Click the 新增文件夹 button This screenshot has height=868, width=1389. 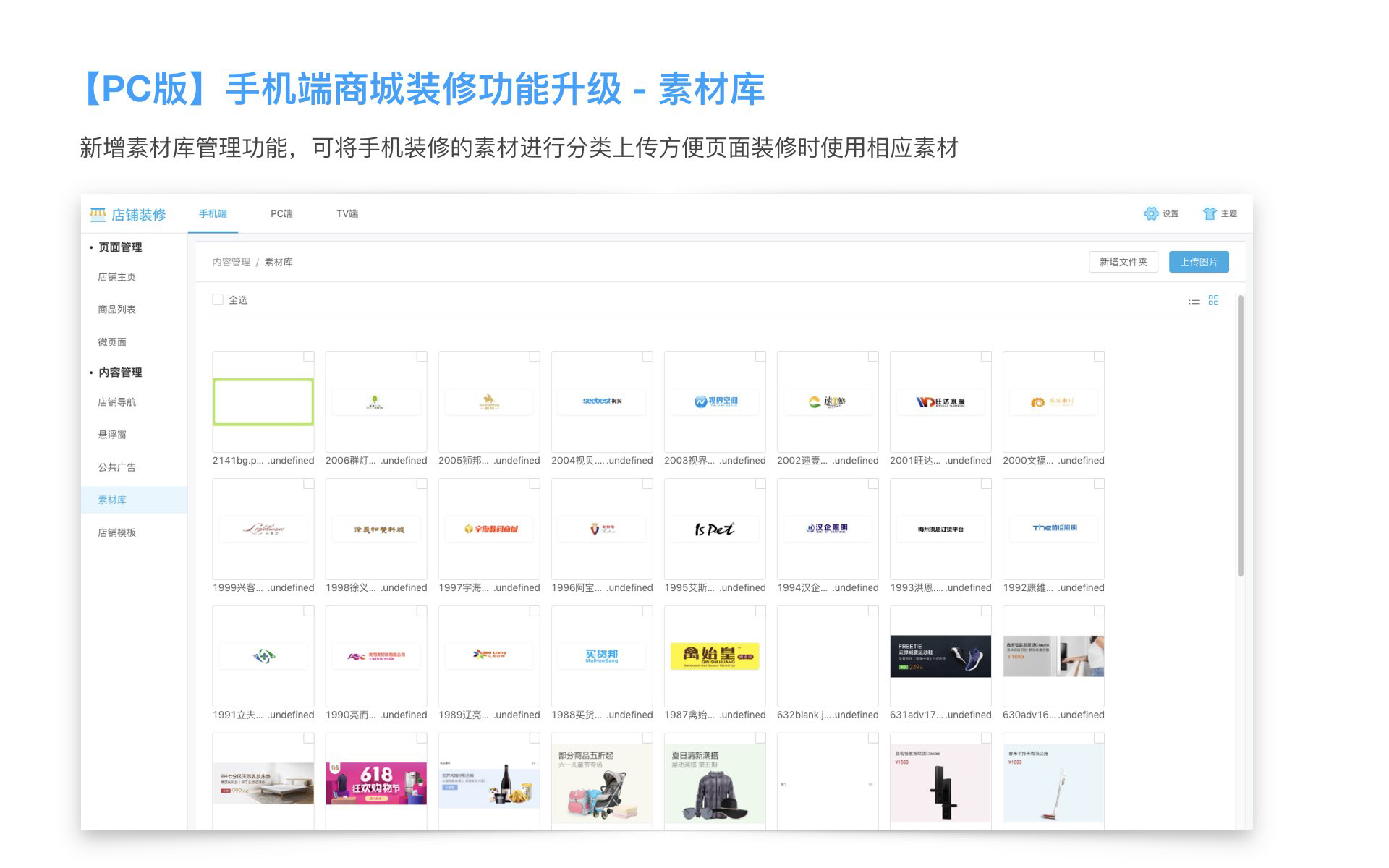pyautogui.click(x=1123, y=262)
